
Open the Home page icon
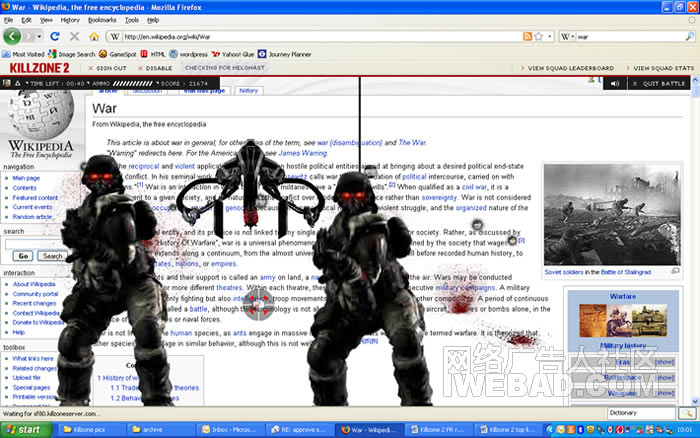pos(94,37)
